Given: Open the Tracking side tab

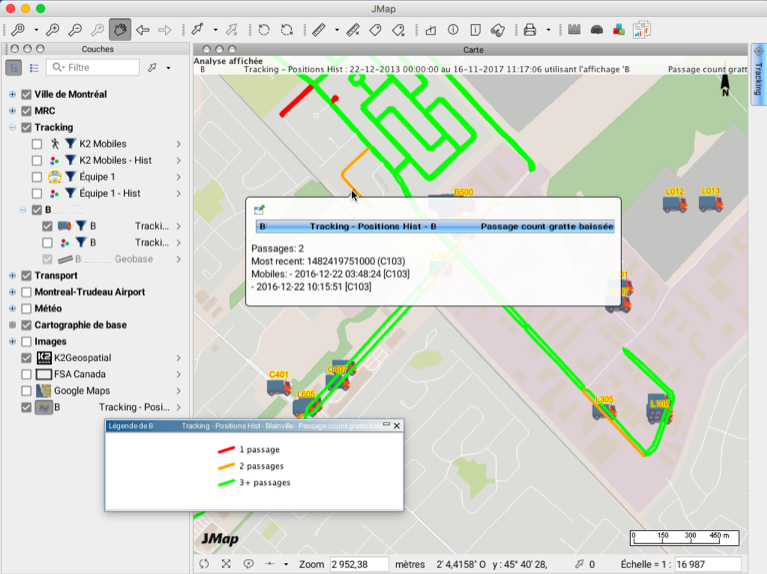Looking at the screenshot, I should (x=758, y=74).
